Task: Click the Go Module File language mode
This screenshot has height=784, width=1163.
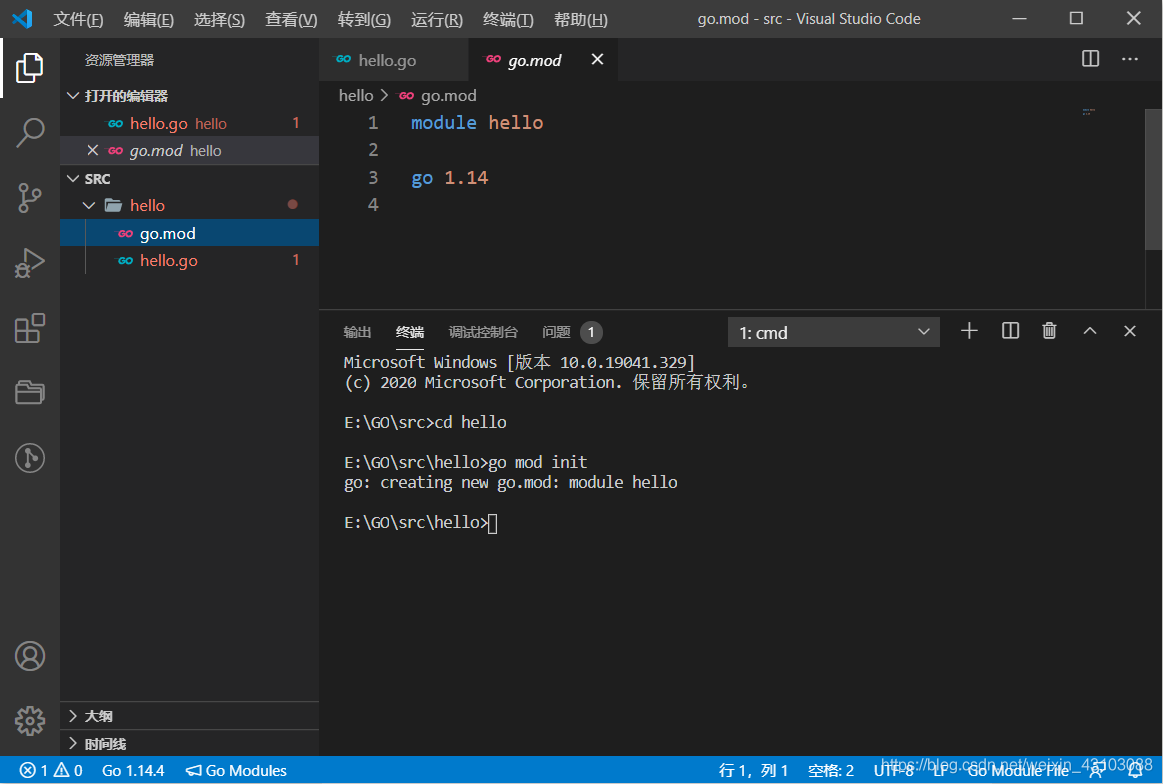Action: tap(1018, 771)
